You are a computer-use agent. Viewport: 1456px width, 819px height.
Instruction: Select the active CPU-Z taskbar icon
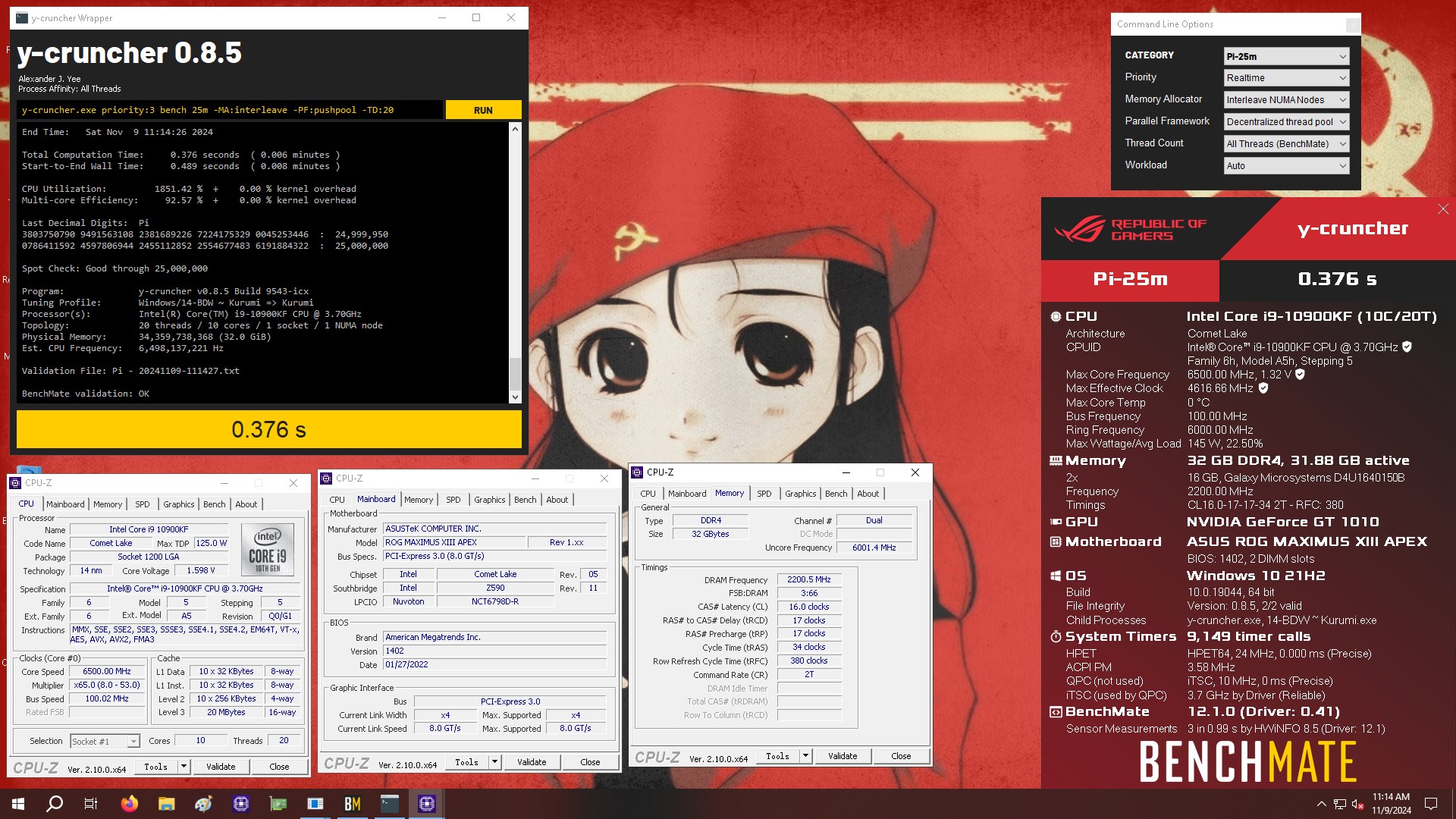coord(427,804)
